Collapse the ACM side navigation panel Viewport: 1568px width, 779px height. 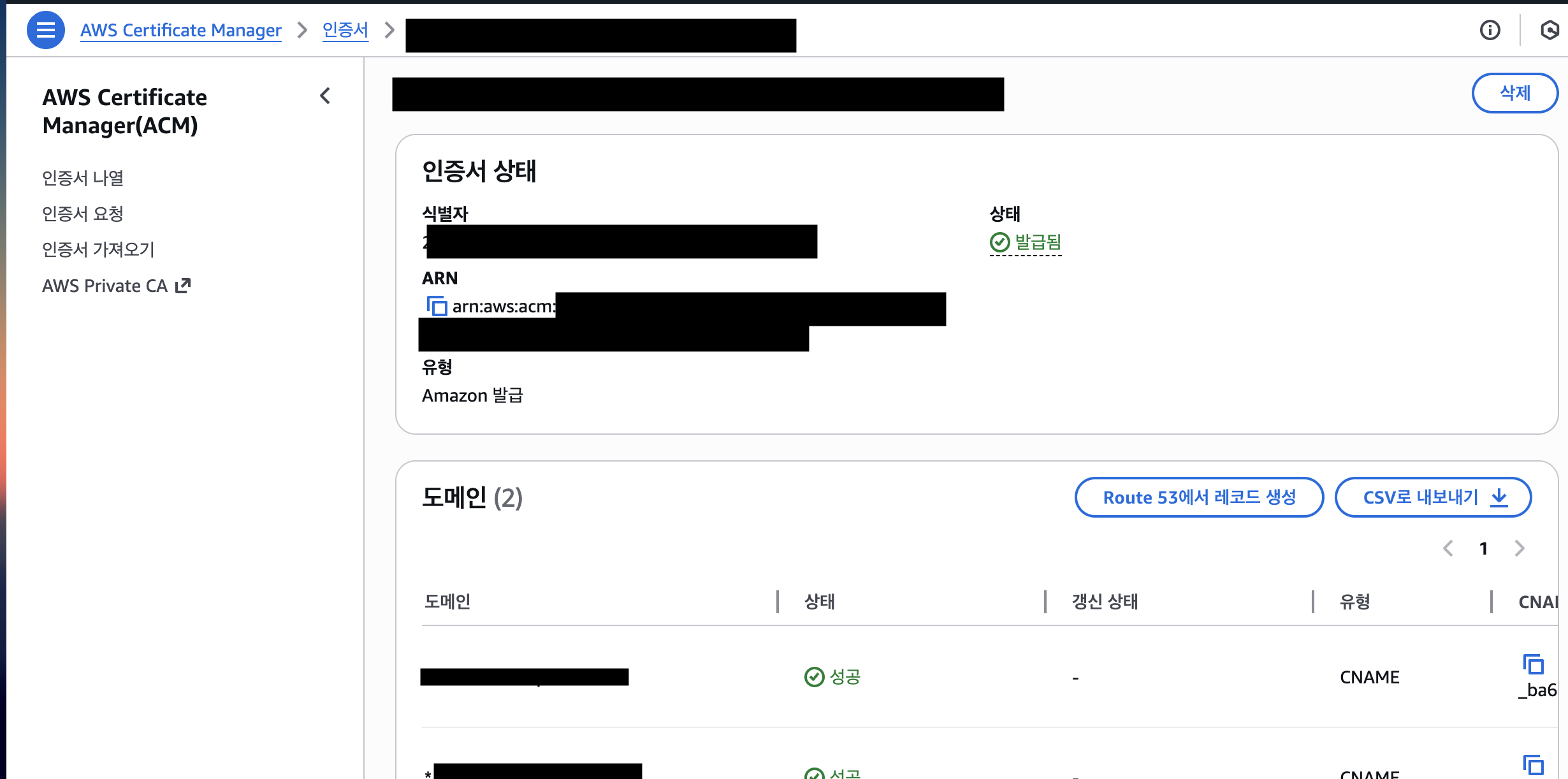click(x=325, y=96)
